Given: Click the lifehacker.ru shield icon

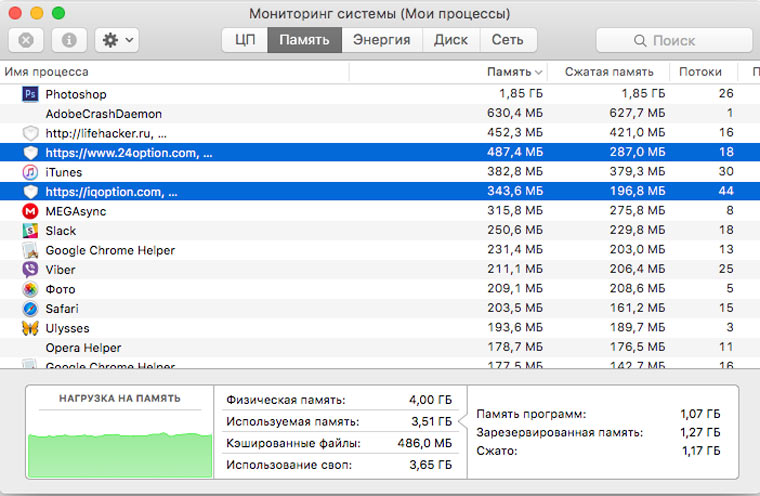Looking at the screenshot, I should [x=30, y=133].
